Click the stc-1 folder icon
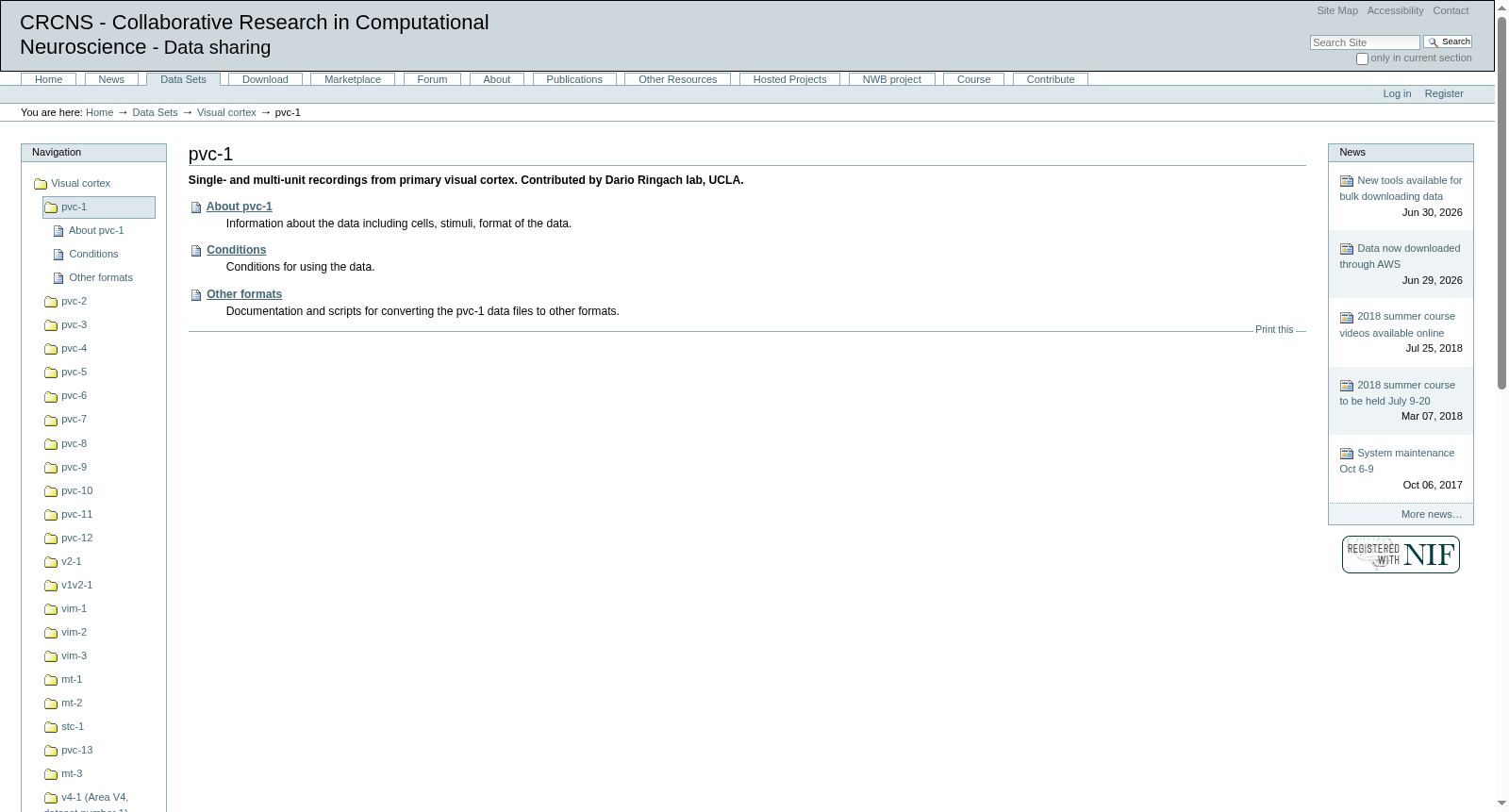 tap(51, 727)
